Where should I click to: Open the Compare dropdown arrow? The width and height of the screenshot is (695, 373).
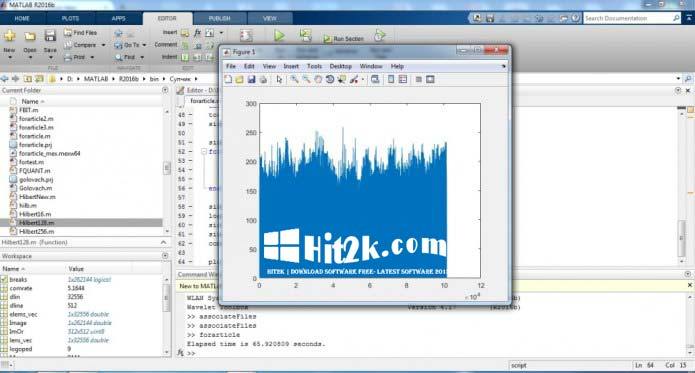pos(103,45)
